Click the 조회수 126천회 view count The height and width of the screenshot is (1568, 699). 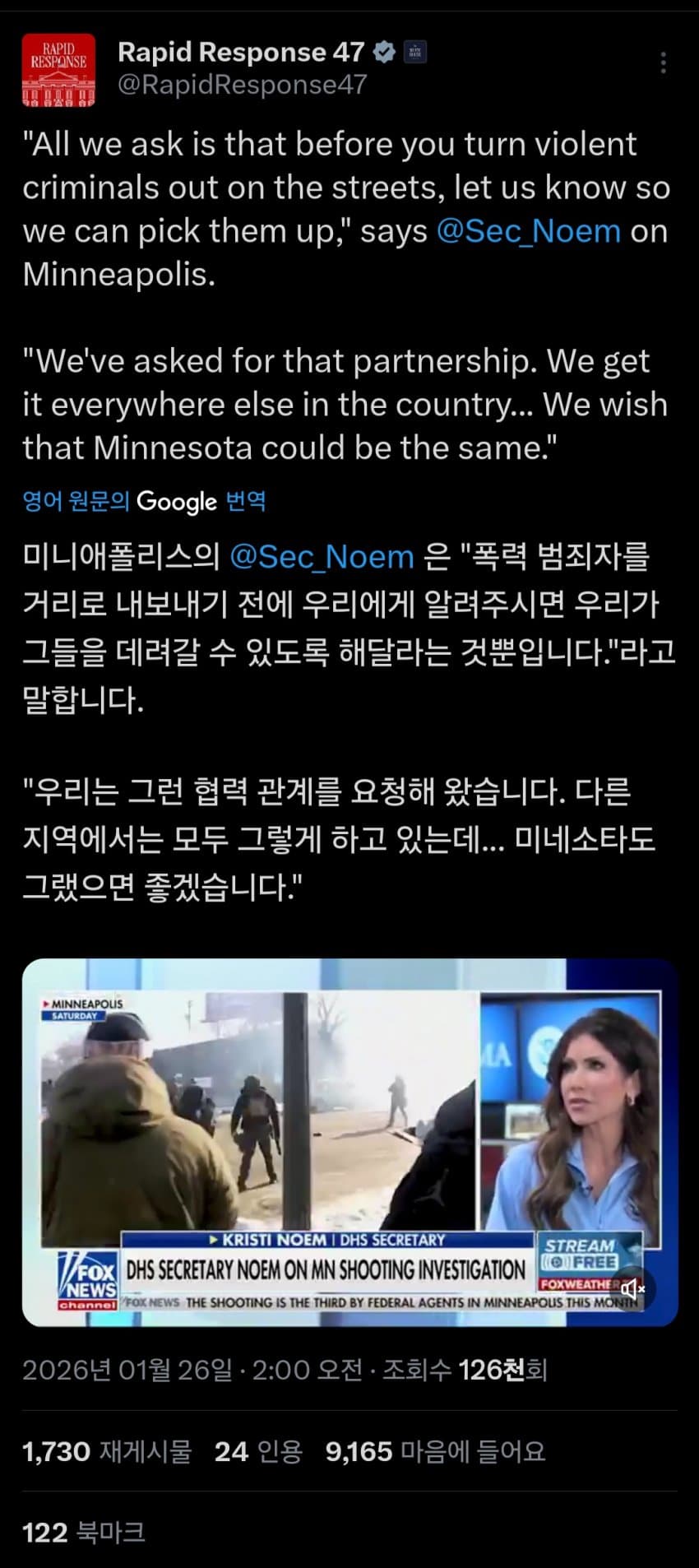pos(465,1370)
